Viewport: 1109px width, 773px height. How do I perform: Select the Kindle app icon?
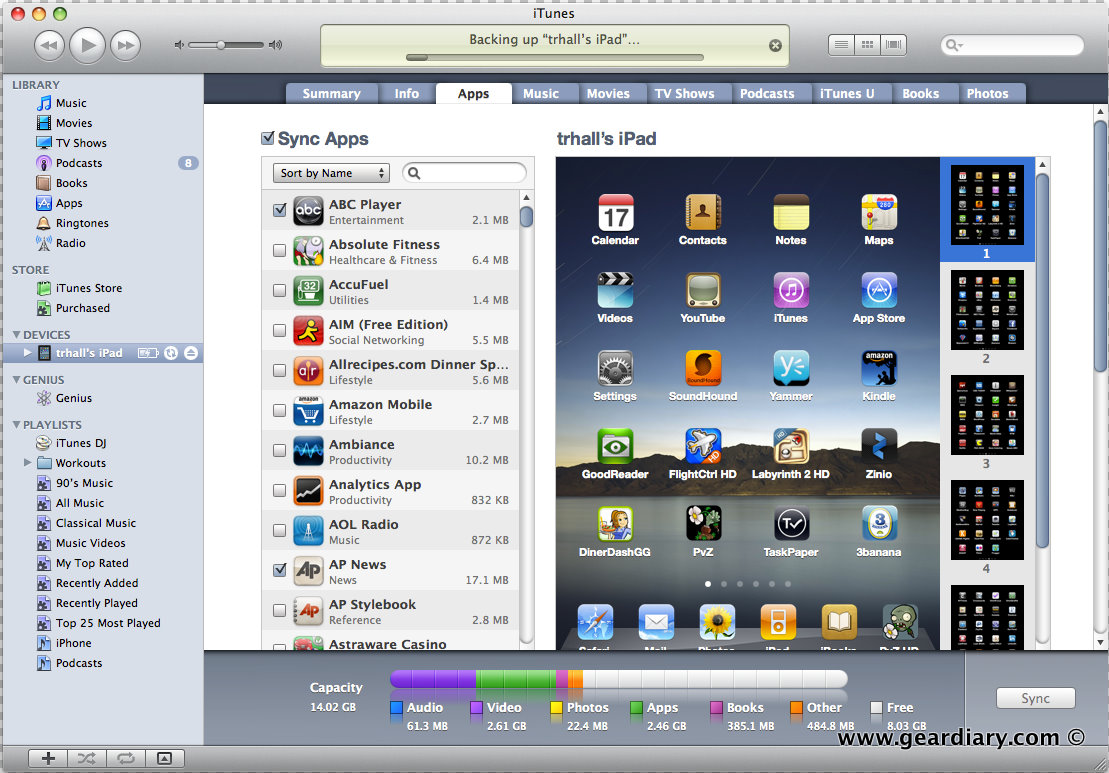[x=879, y=368]
